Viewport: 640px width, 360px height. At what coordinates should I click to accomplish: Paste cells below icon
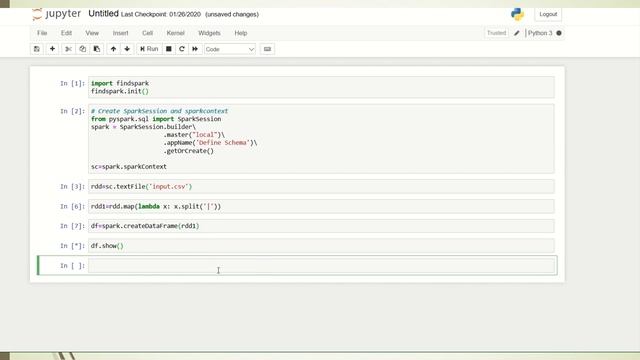click(x=97, y=49)
